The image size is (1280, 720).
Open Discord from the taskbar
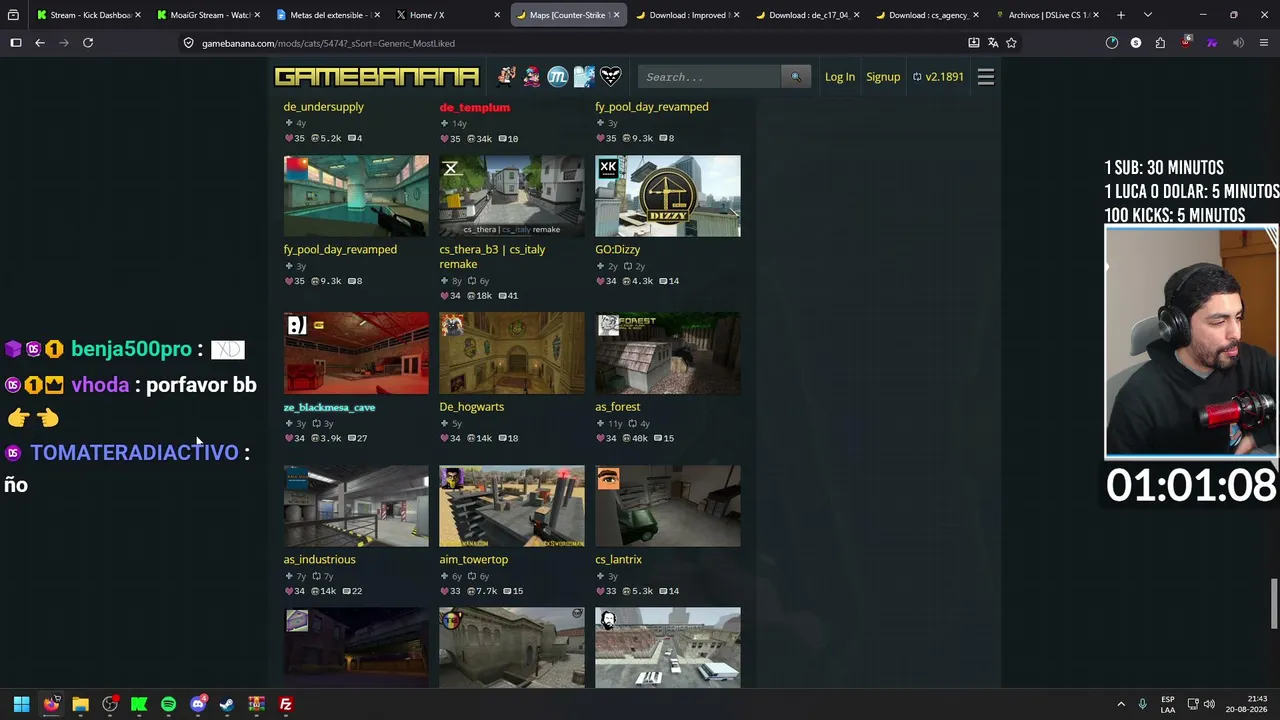[x=198, y=705]
